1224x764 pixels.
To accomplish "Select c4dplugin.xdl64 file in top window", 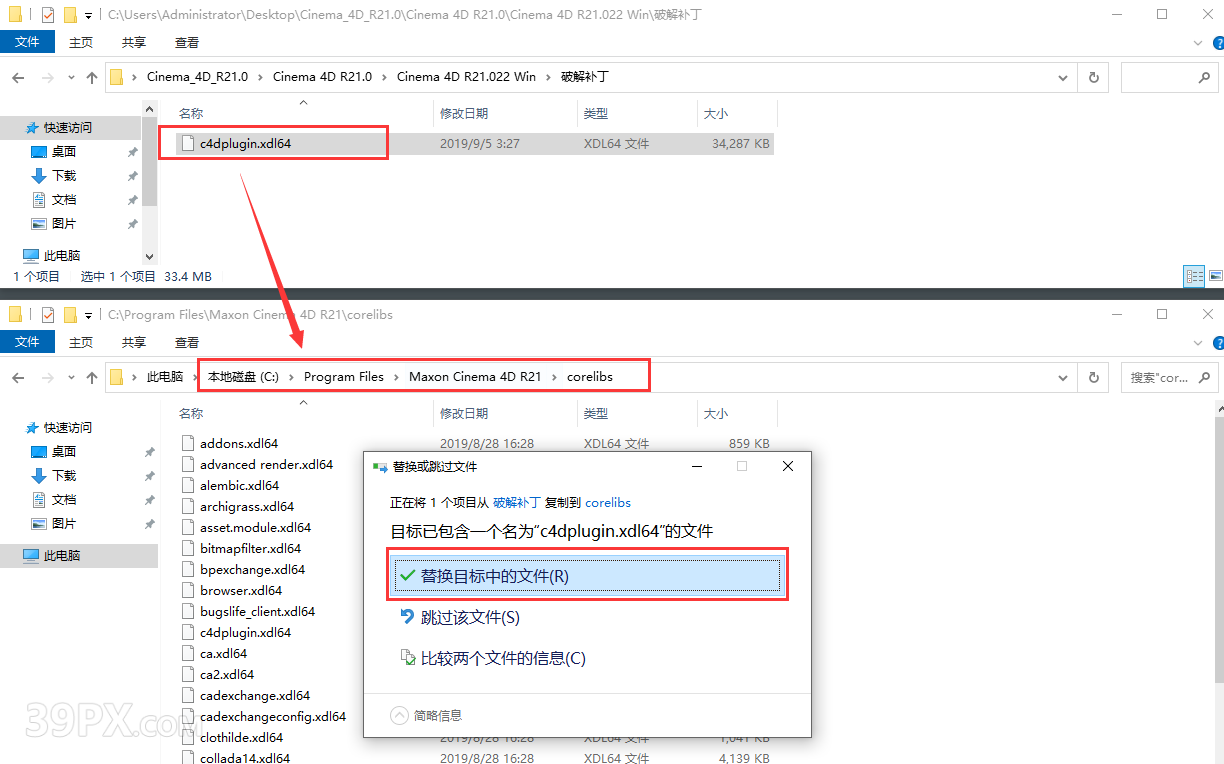I will click(x=245, y=143).
